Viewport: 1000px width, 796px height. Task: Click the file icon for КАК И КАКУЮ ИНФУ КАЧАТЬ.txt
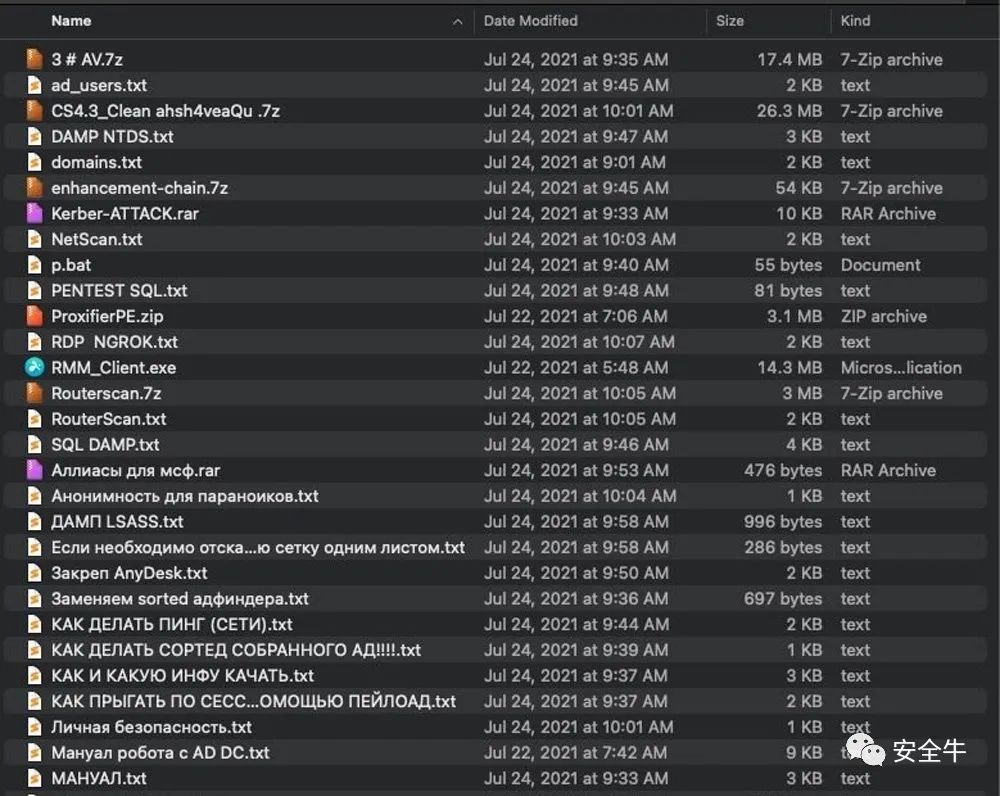coord(34,675)
